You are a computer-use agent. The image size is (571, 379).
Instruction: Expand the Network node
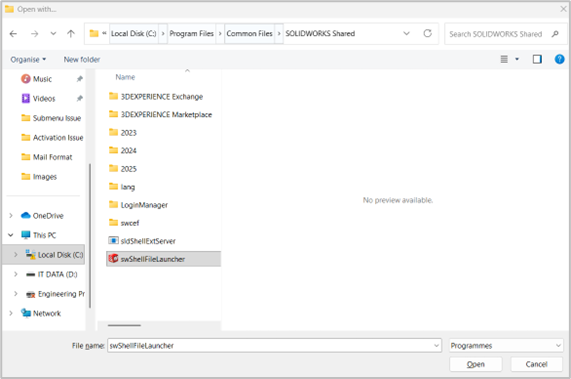(11, 313)
